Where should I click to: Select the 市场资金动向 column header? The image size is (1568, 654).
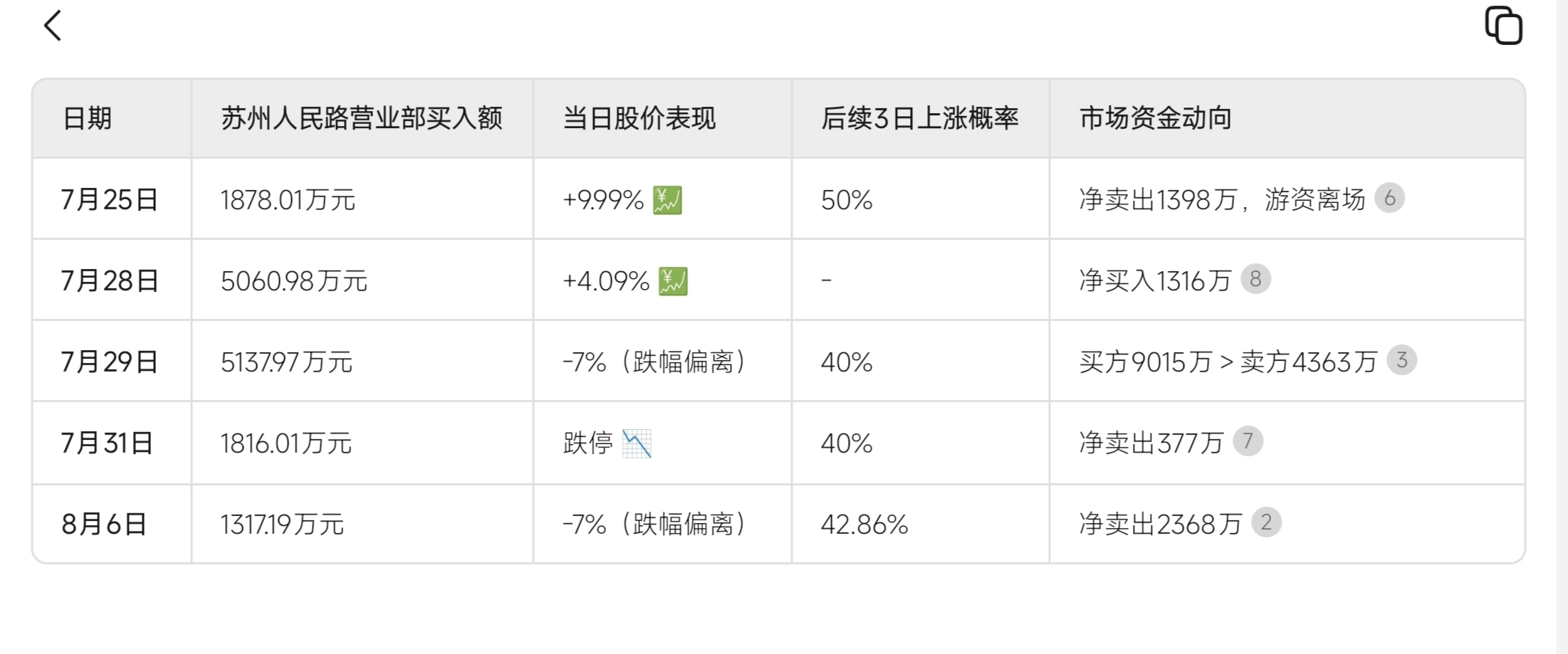(x=1287, y=118)
